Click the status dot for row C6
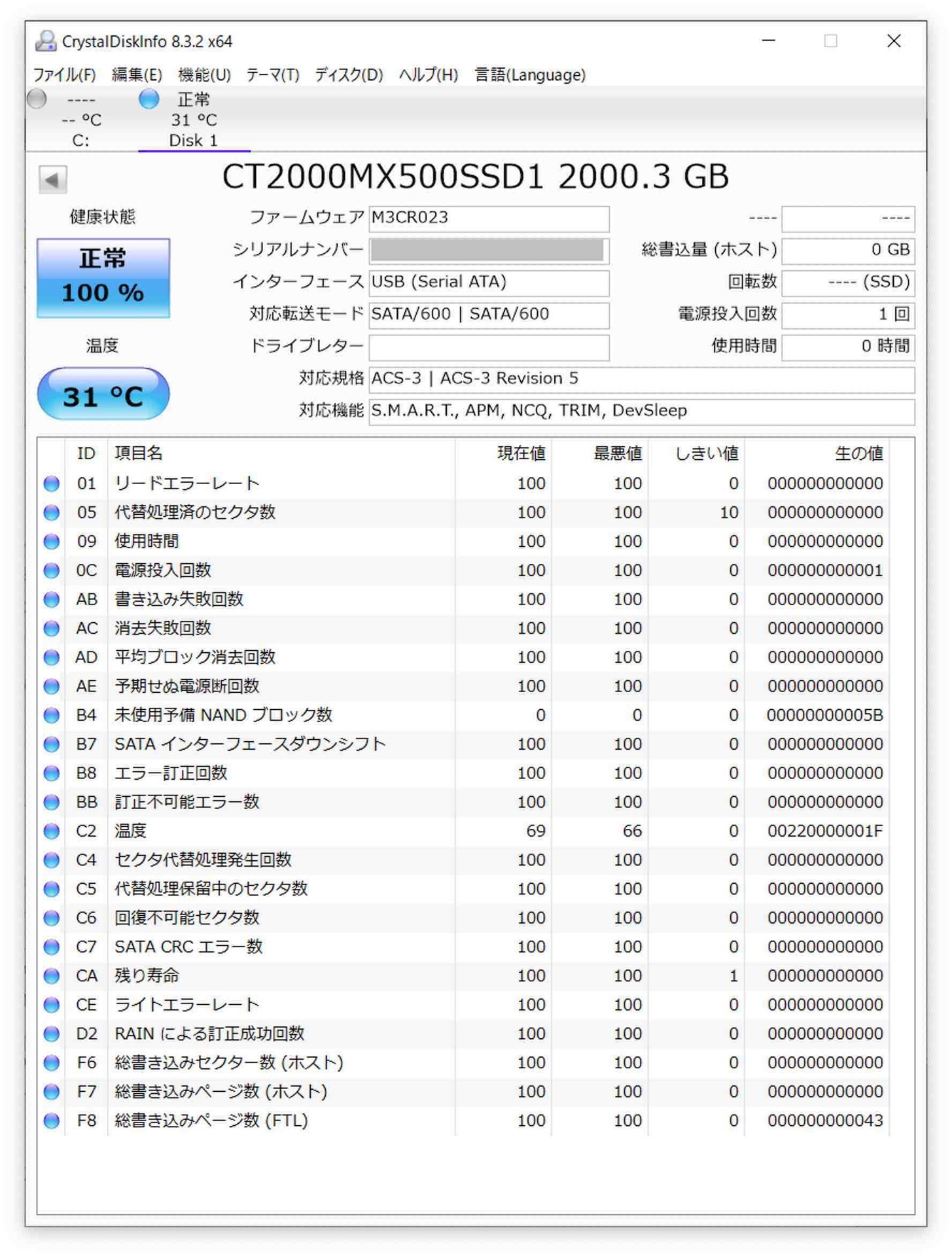 (x=52, y=918)
